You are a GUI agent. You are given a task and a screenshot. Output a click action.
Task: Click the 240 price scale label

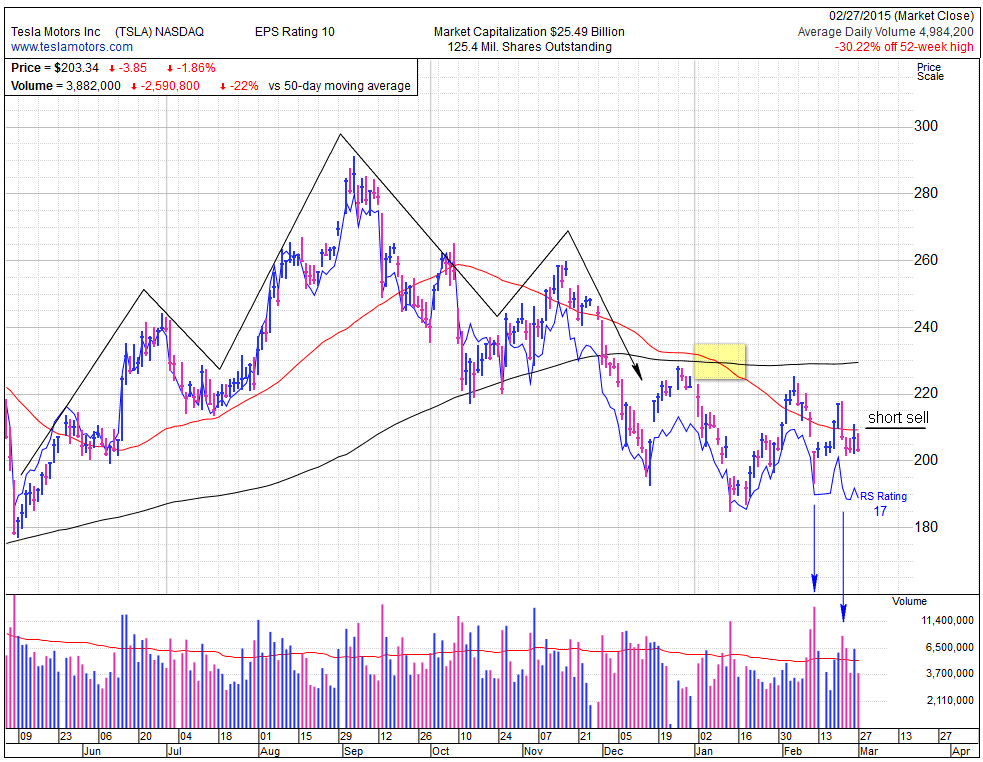click(926, 327)
